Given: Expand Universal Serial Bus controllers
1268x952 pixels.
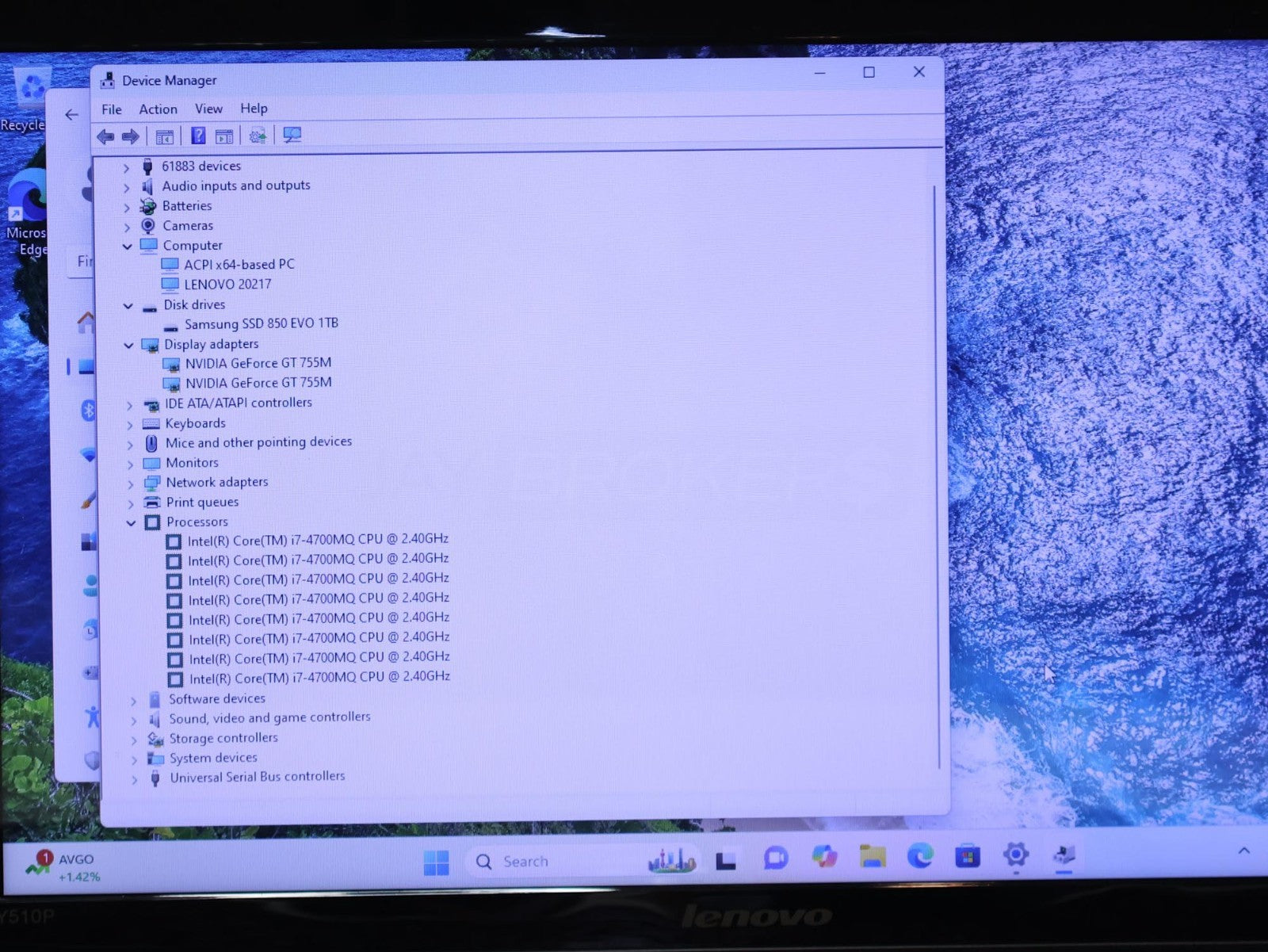Looking at the screenshot, I should 134,779.
